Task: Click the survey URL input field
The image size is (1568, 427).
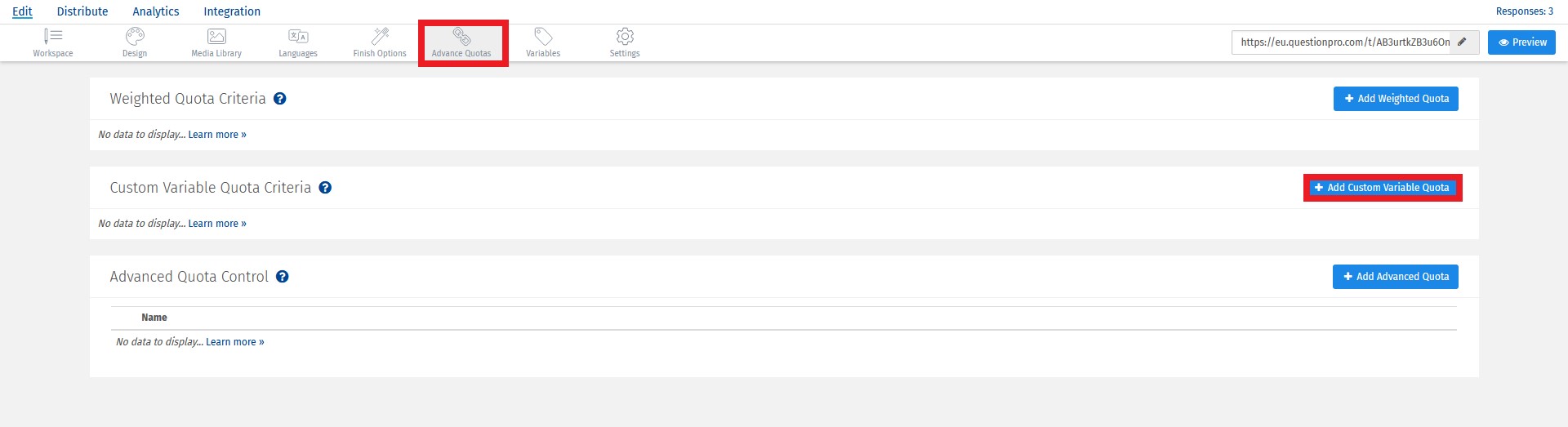Action: tap(1343, 42)
